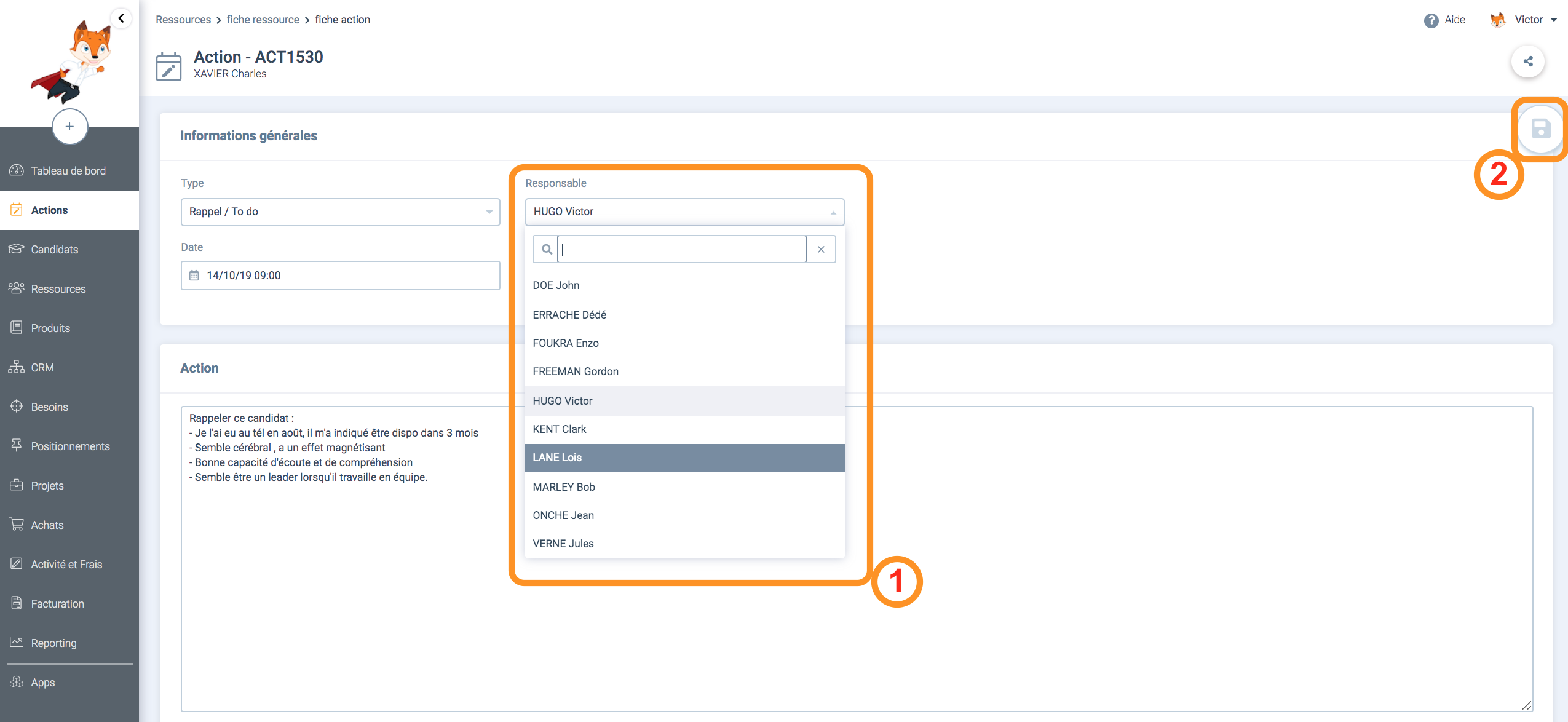Click the Actions calendar icon in sidebar
Image resolution: width=1568 pixels, height=722 pixels.
(x=17, y=210)
